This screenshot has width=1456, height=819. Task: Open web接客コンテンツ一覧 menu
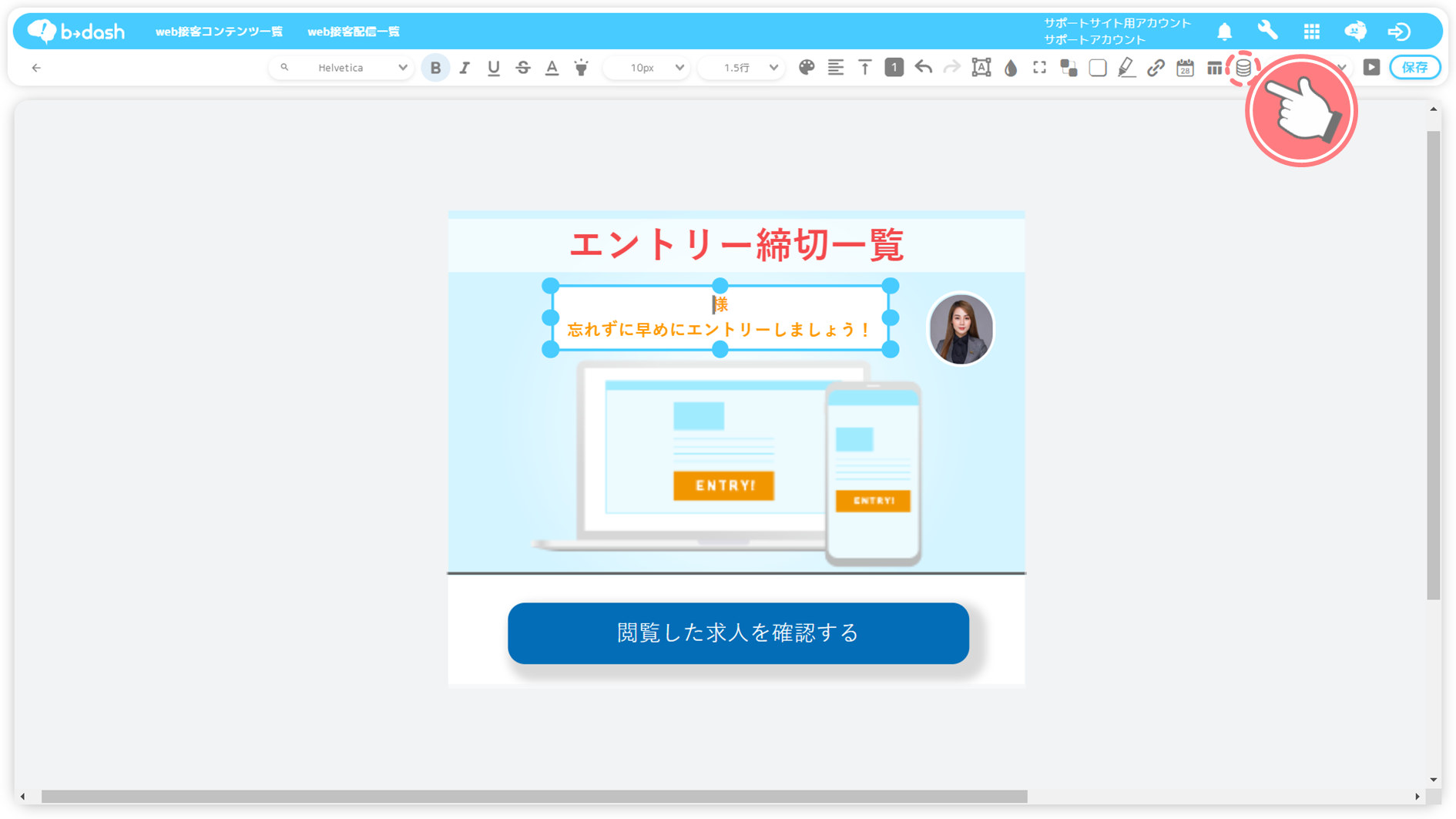point(219,32)
